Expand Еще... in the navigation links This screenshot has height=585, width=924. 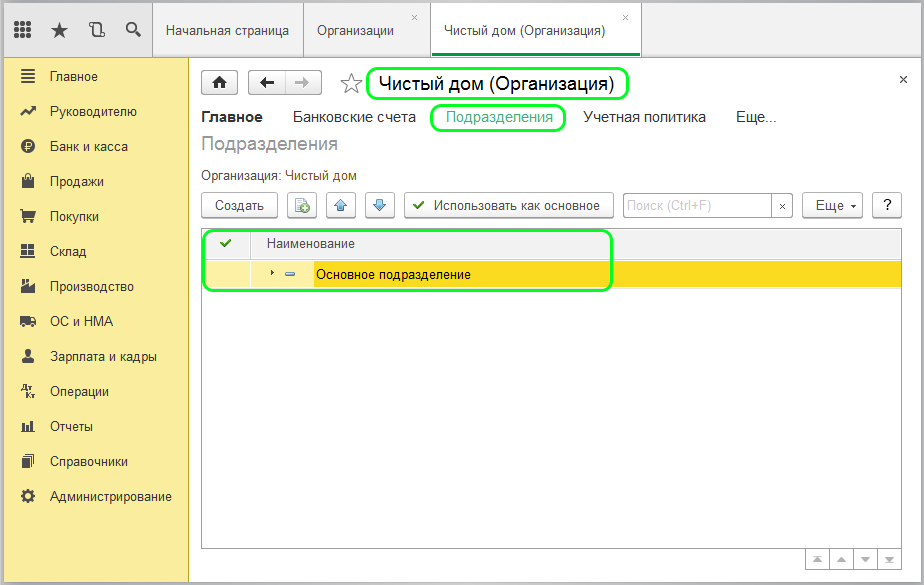tap(756, 117)
